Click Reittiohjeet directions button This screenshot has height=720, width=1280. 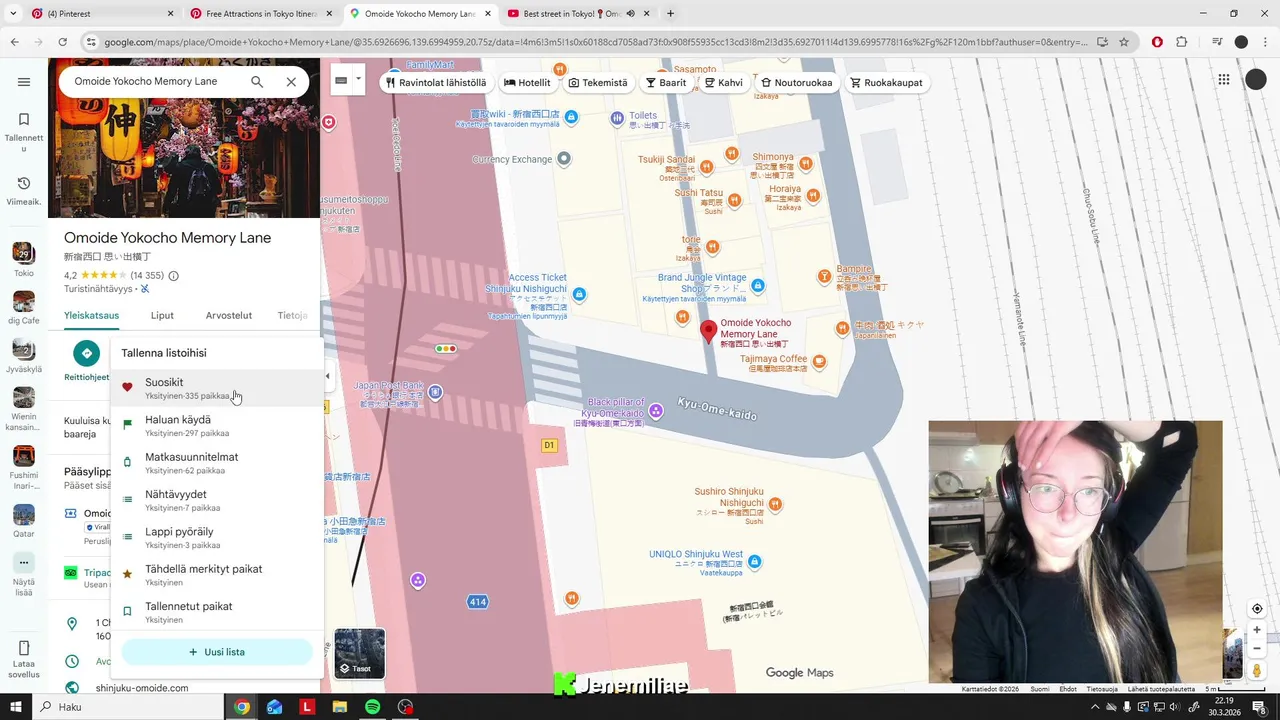point(87,353)
